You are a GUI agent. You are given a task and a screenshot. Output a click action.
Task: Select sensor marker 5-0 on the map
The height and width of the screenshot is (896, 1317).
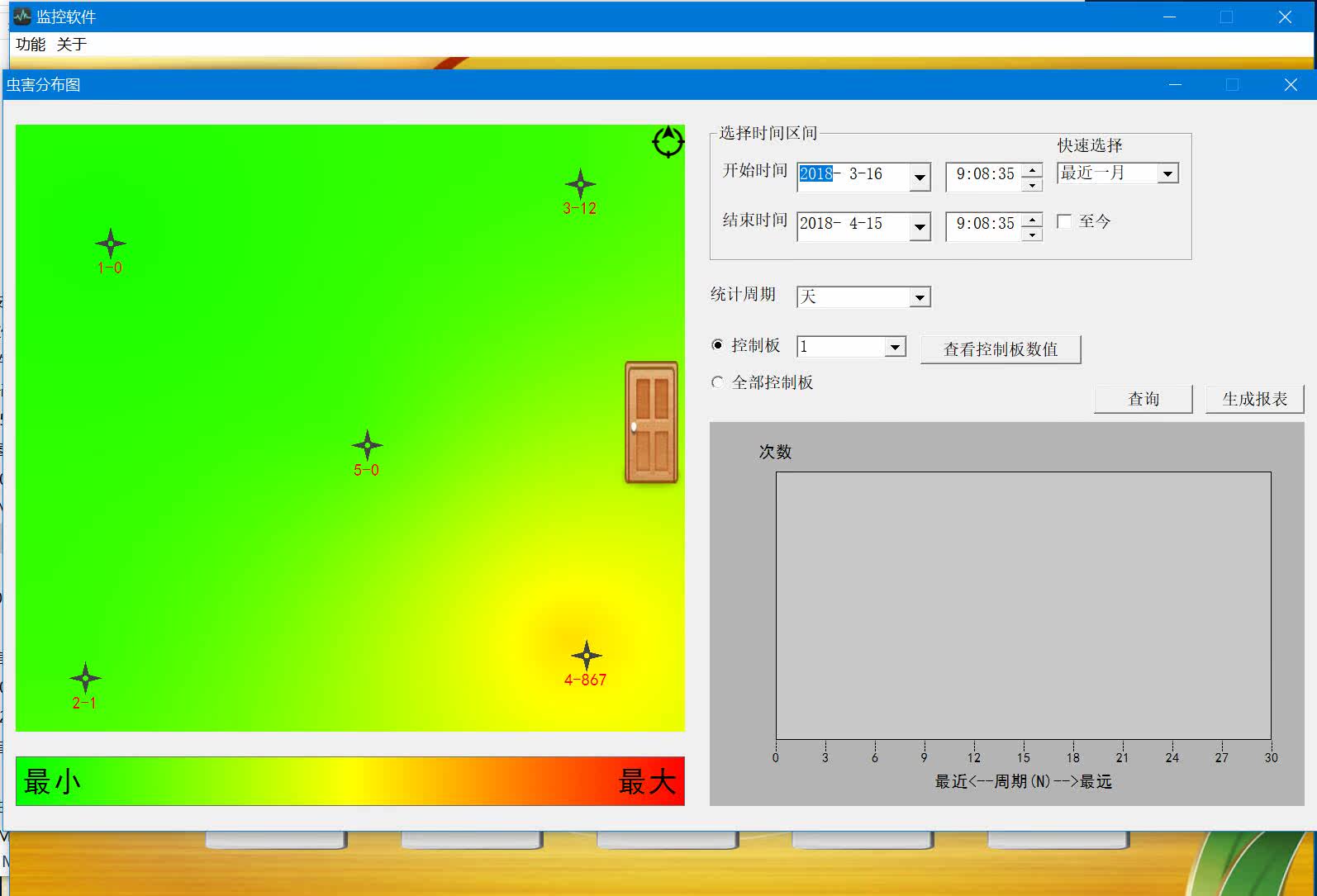point(367,446)
